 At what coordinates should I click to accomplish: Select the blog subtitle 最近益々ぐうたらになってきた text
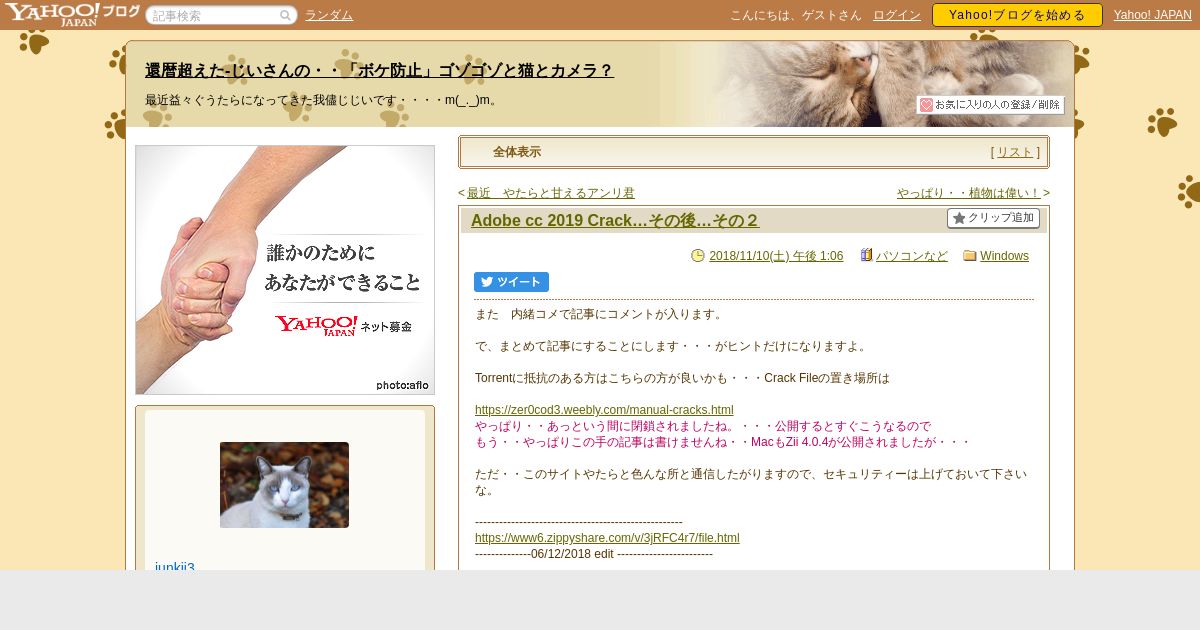(321, 100)
